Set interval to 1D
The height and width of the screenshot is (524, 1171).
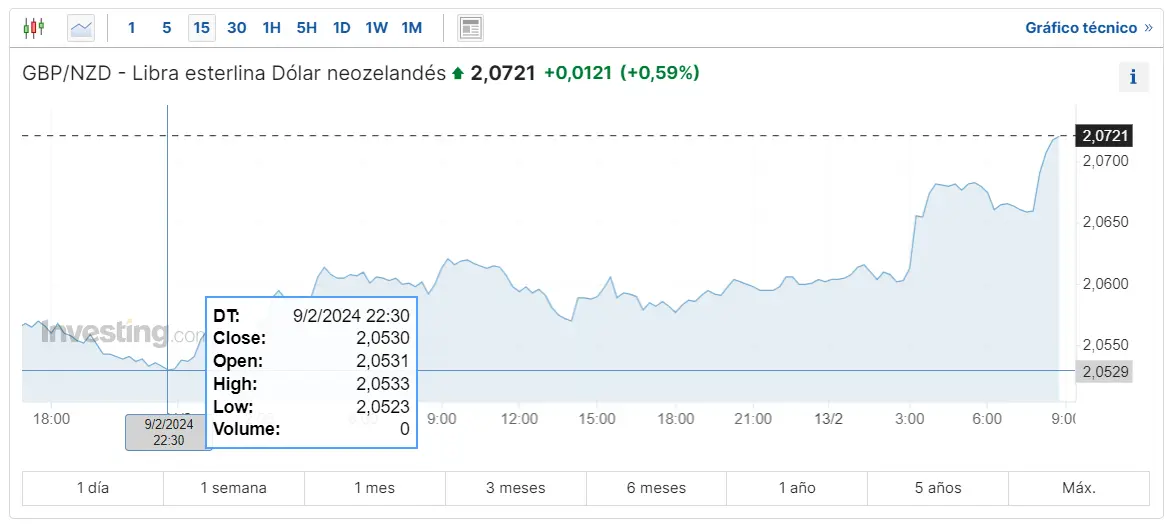coord(342,28)
